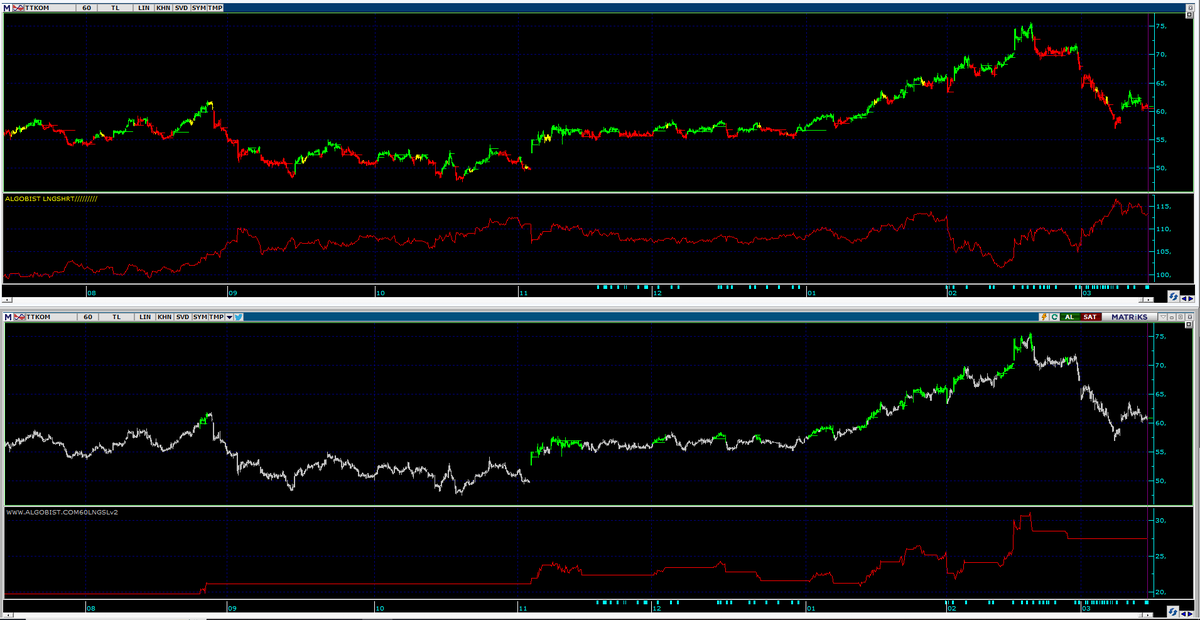Viewport: 1200px width, 620px height.
Task: Click the MATRIKS logo in the bottom chart title bar
Action: [x=1129, y=317]
